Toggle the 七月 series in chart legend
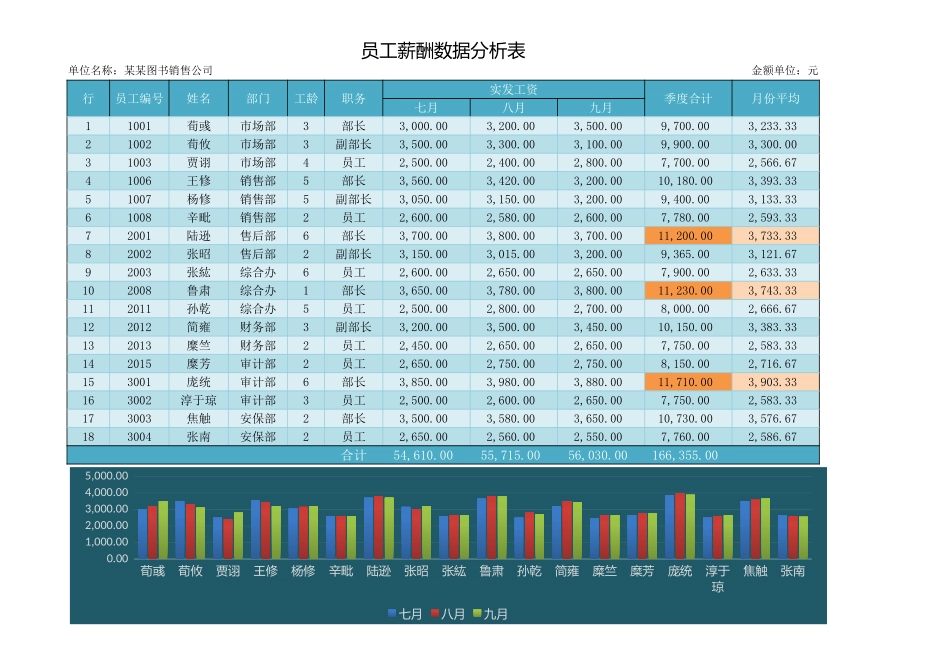950x672 pixels. [x=405, y=613]
